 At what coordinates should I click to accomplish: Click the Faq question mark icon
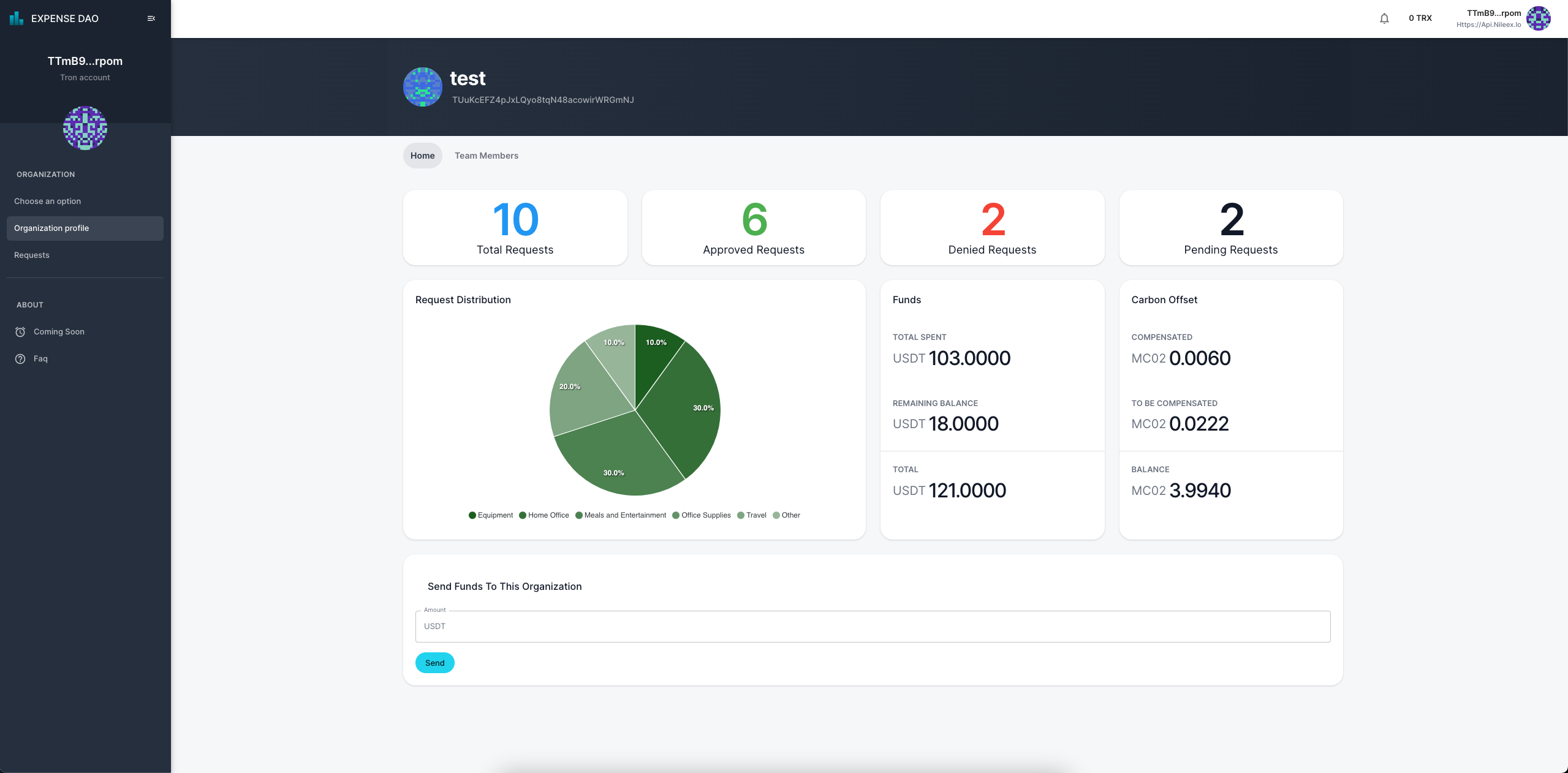tap(20, 359)
